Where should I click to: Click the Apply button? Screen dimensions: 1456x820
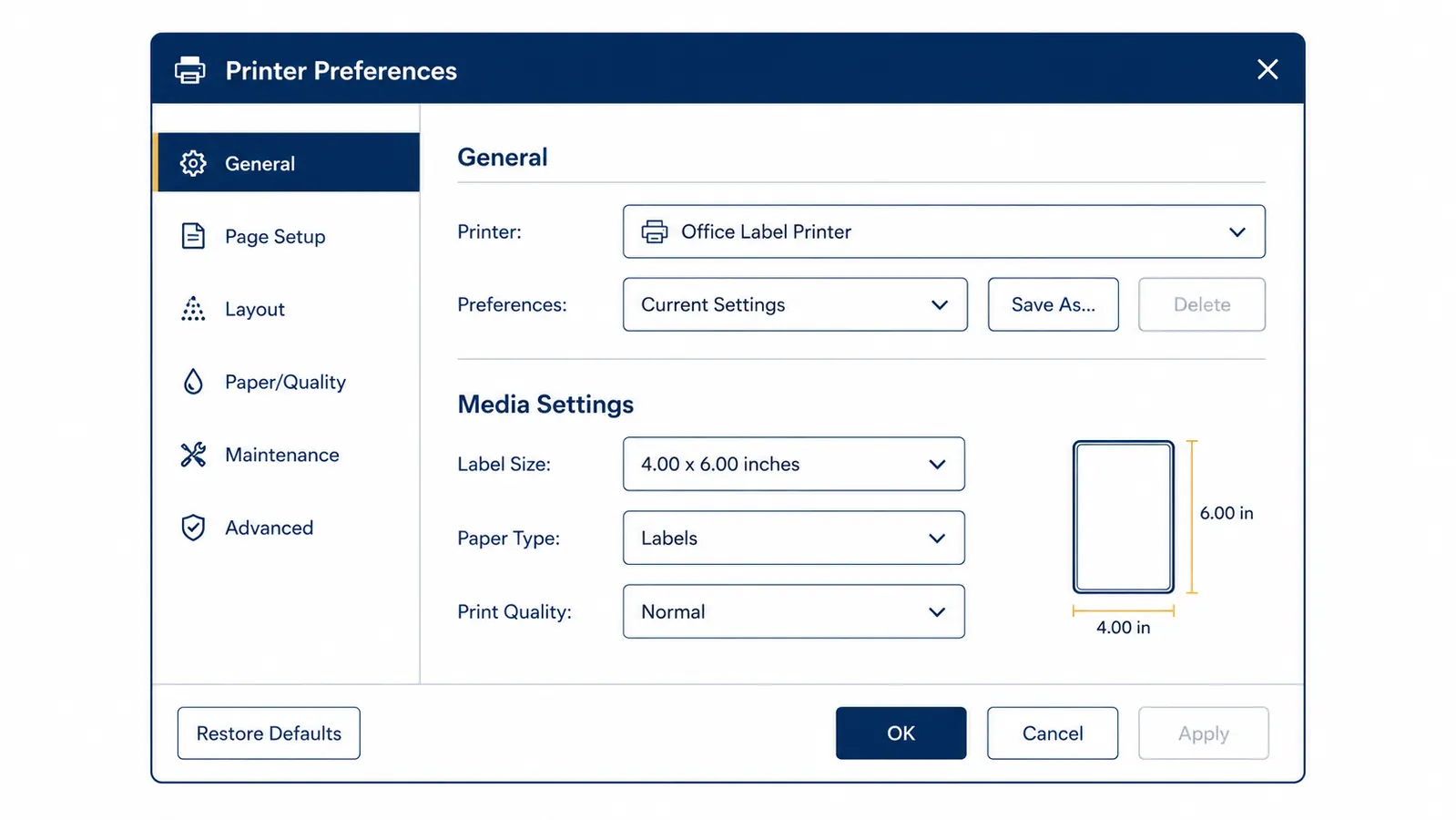point(1204,733)
